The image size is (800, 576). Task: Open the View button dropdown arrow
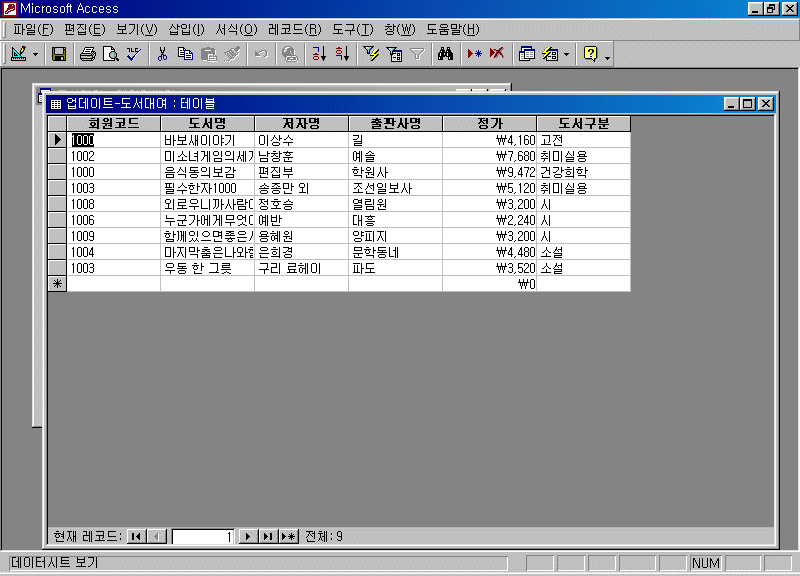click(35, 54)
